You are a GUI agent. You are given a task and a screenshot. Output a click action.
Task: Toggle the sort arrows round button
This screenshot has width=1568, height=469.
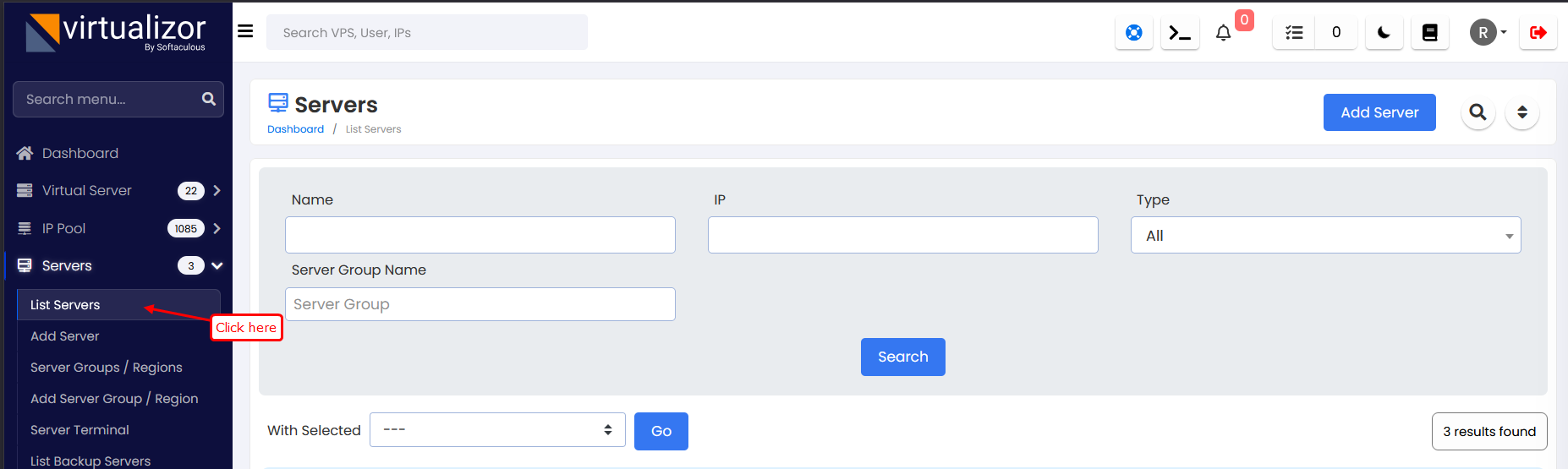coord(1521,112)
